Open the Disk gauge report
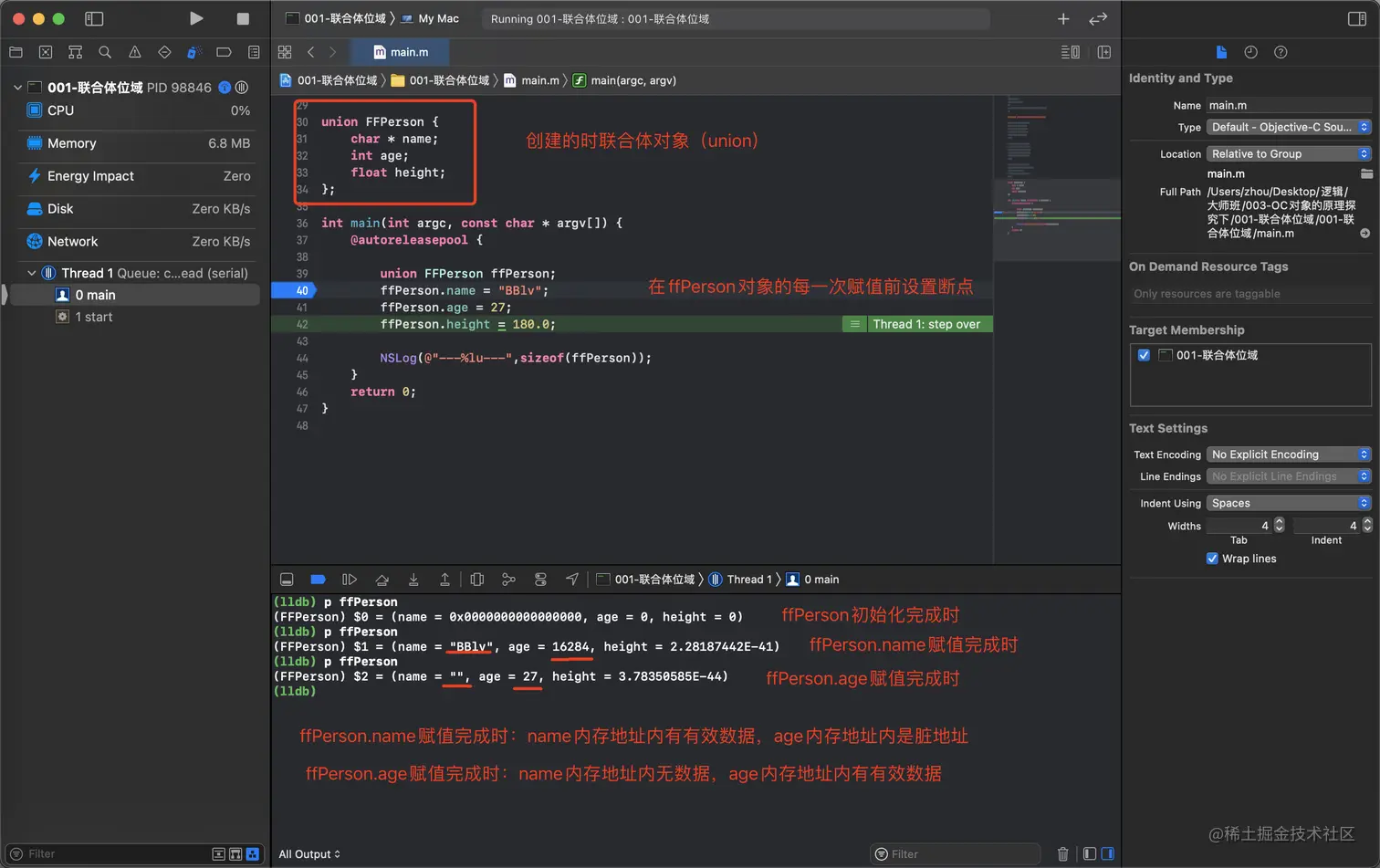Viewport: 1380px width, 868px height. (137, 209)
